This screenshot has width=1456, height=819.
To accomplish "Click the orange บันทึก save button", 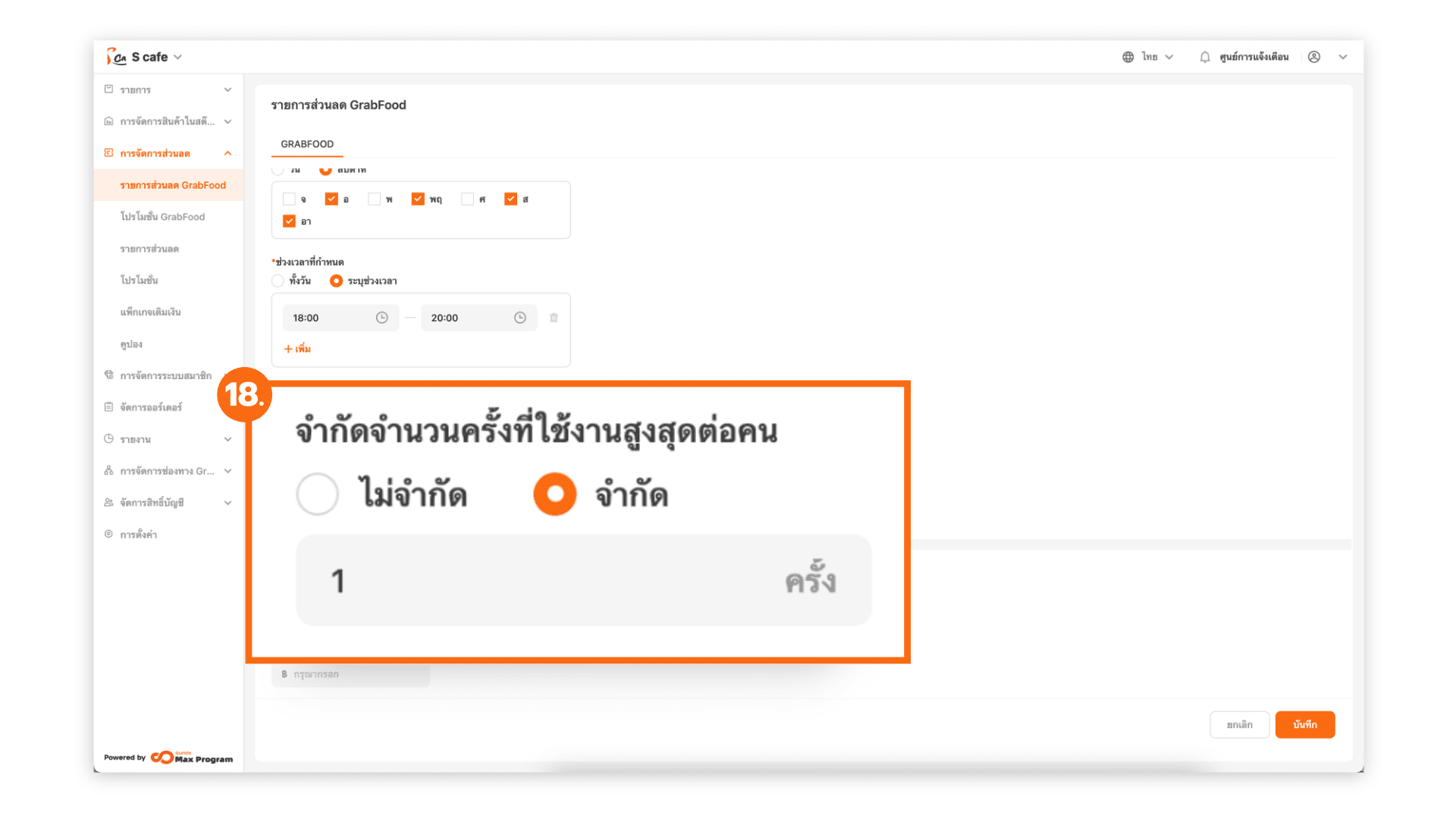I will pos(1304,724).
